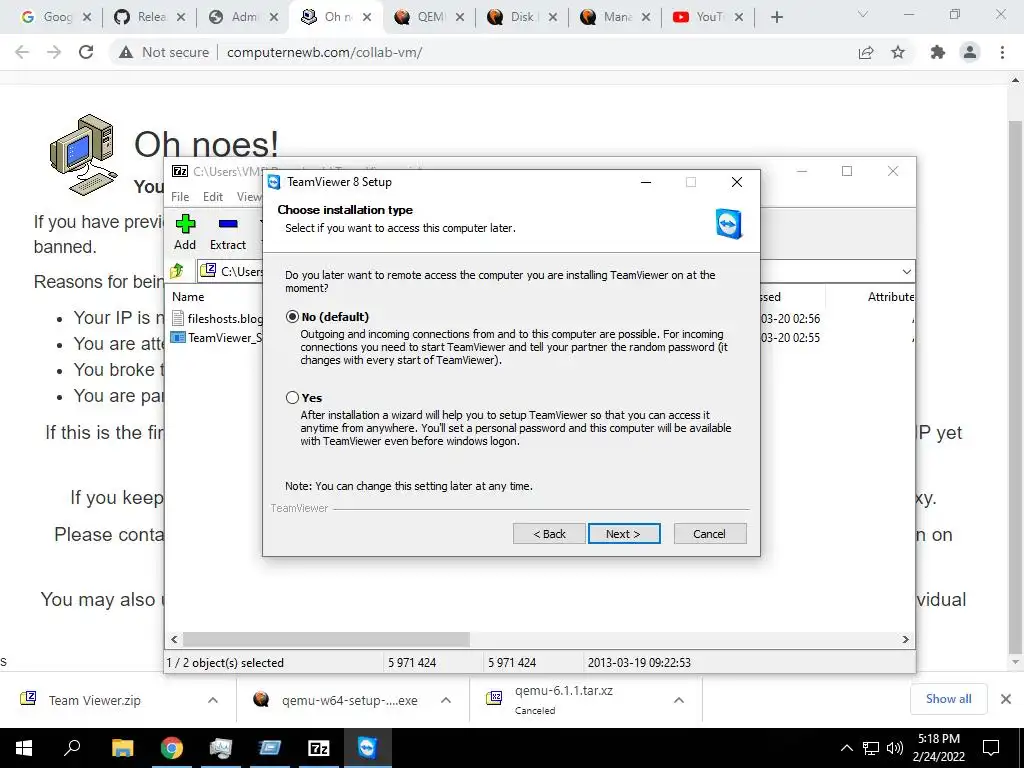
Task: Reload the current page
Action: tap(86, 52)
